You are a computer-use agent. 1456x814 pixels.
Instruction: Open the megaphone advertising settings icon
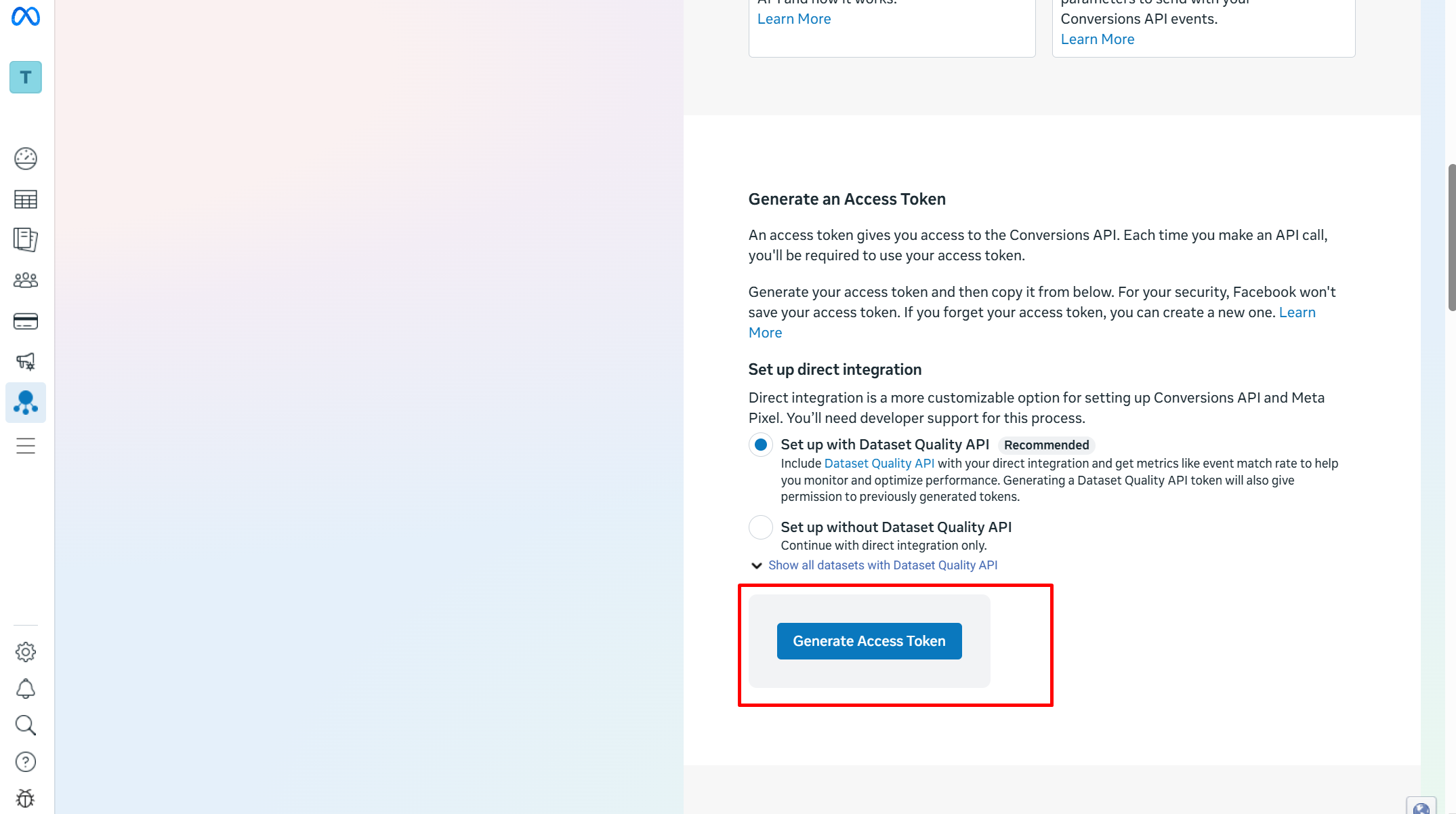pyautogui.click(x=26, y=361)
